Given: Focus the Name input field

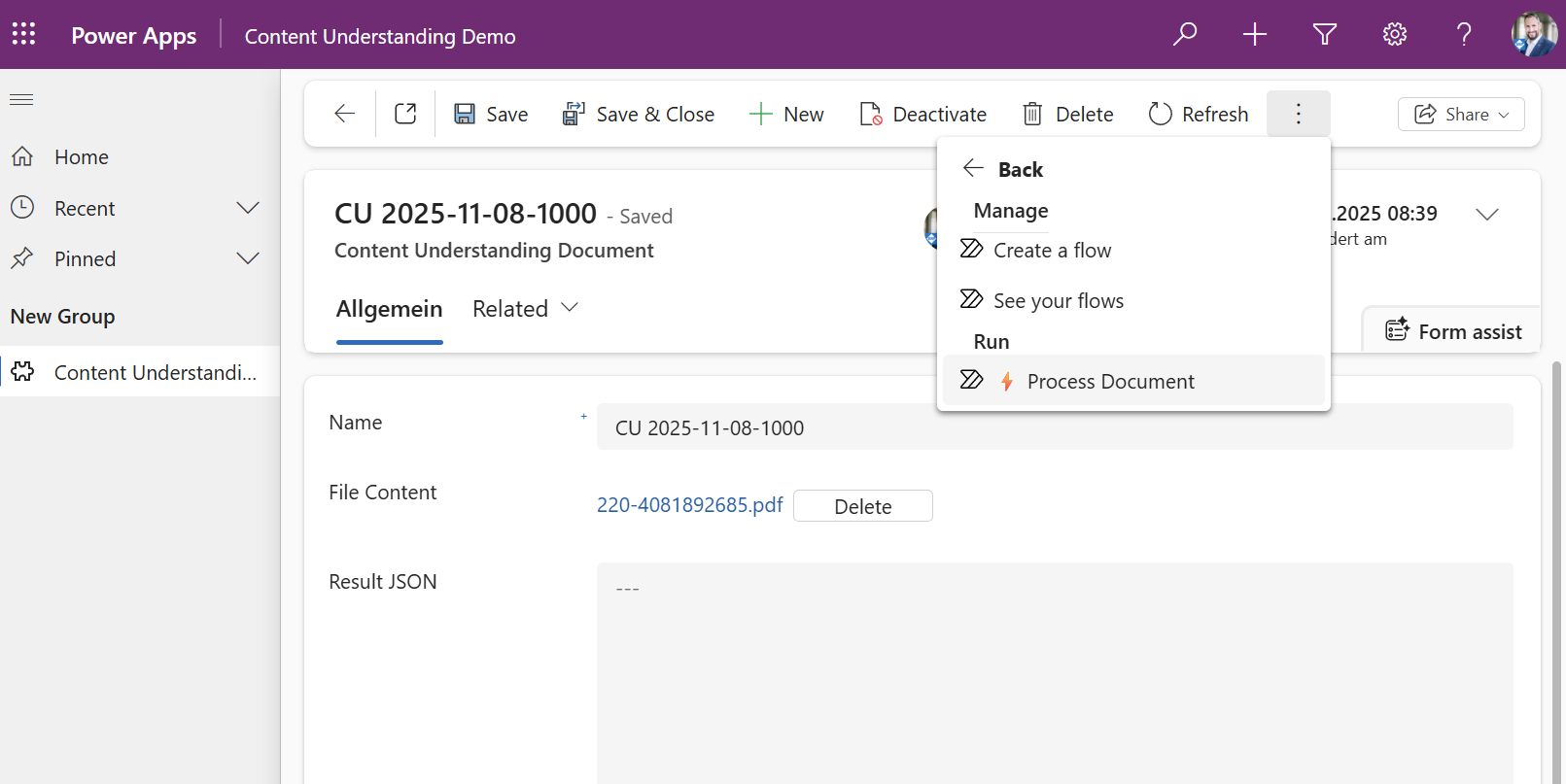Looking at the screenshot, I should pyautogui.click(x=1055, y=426).
